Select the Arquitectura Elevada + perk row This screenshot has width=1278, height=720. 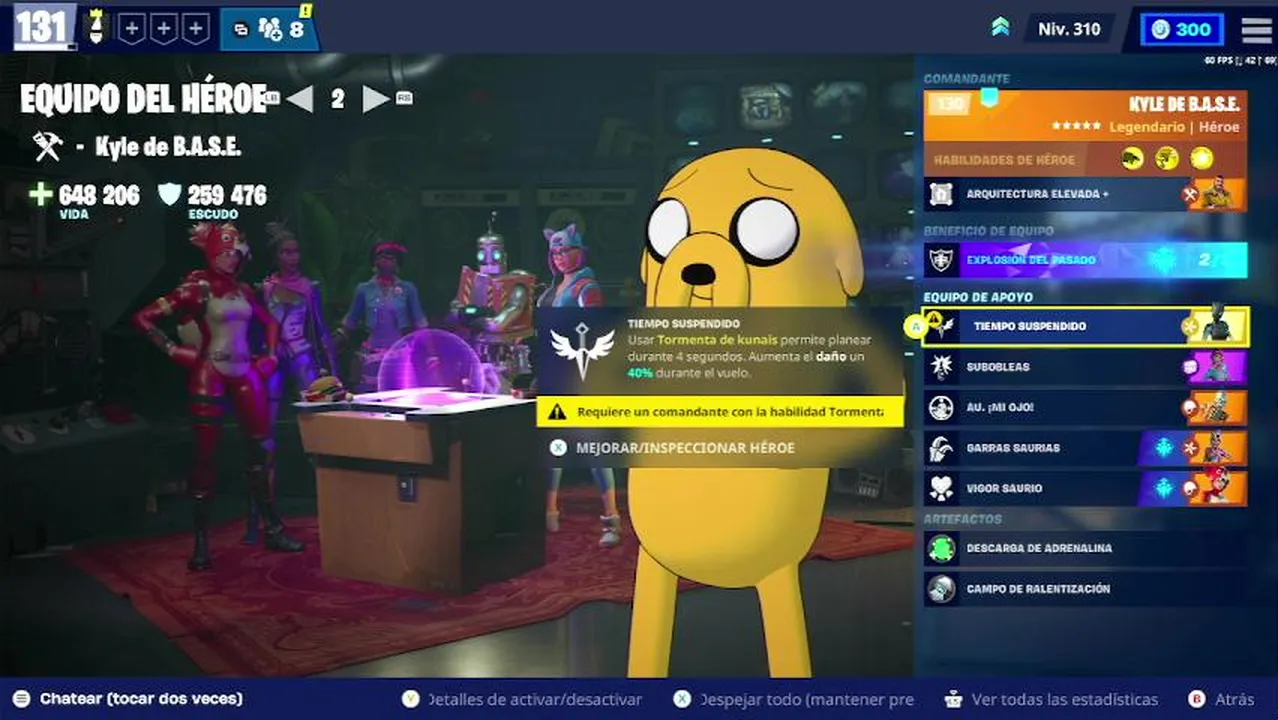click(x=1085, y=194)
